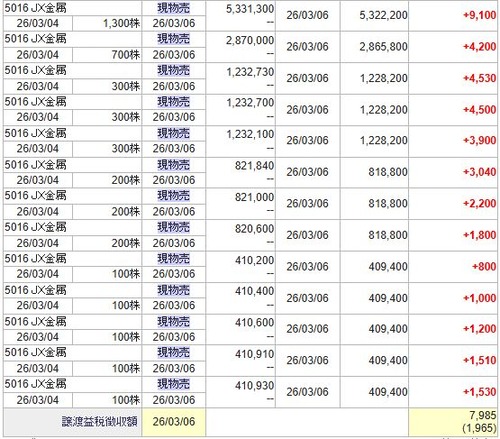Click the sale amount 820,600
500x439 pixels.
click(255, 229)
